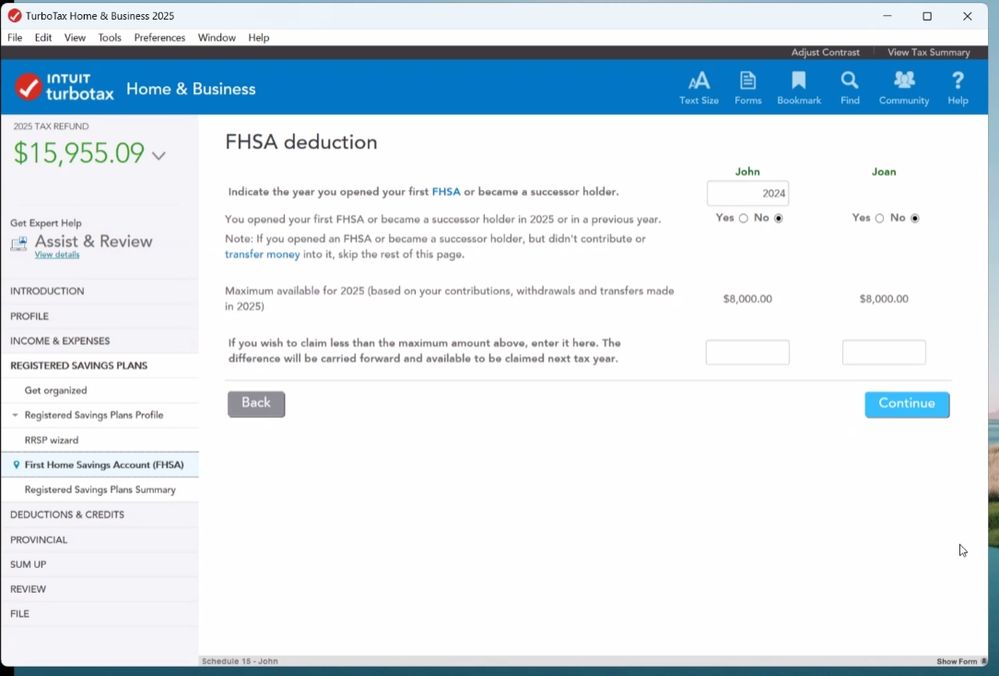The width and height of the screenshot is (999, 676).
Task: Collapse Registered Savings Plans Profile tree
Action: click(x=15, y=415)
